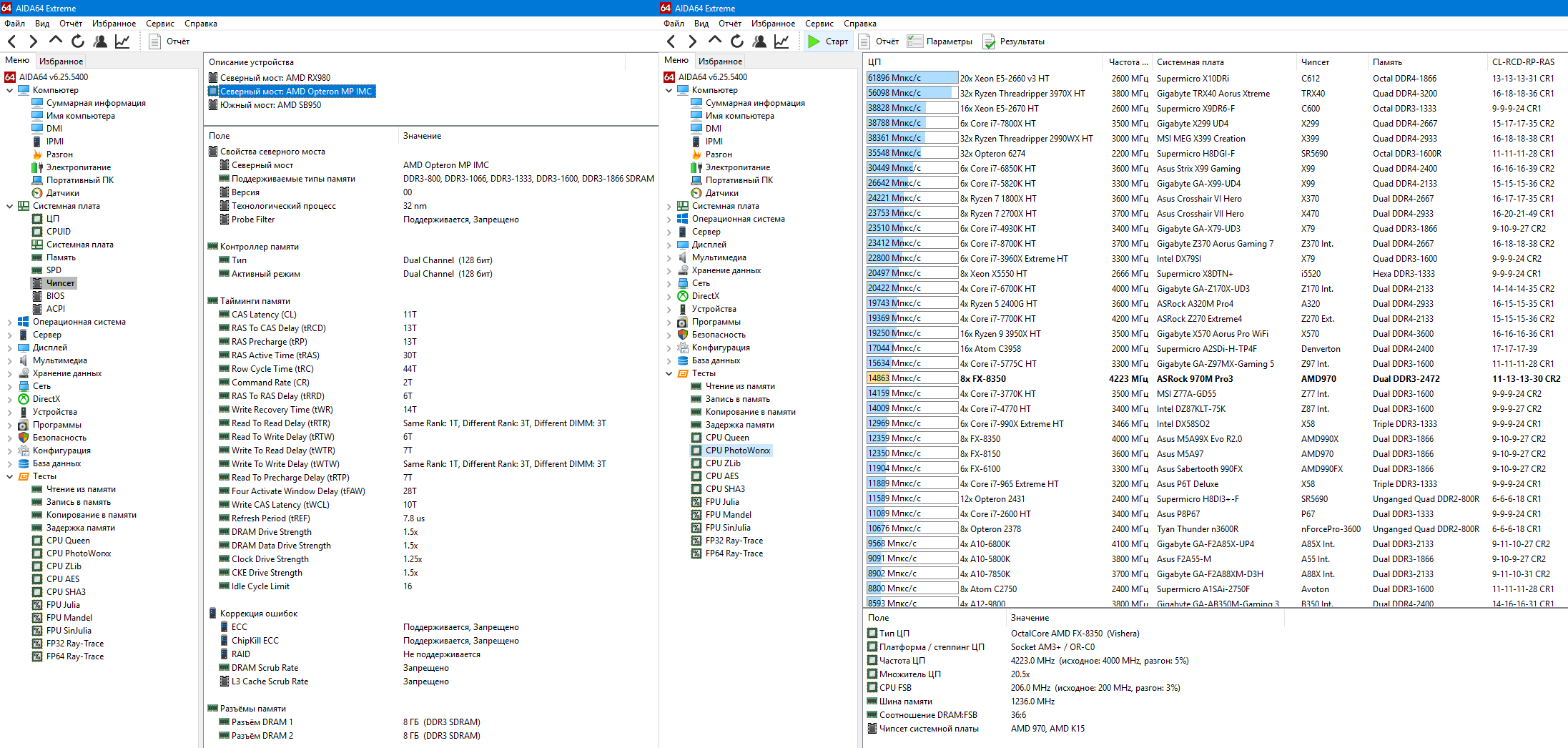Click the up-level arrow in left window toolbar
Image resolution: width=1568 pixels, height=748 pixels.
click(x=56, y=41)
